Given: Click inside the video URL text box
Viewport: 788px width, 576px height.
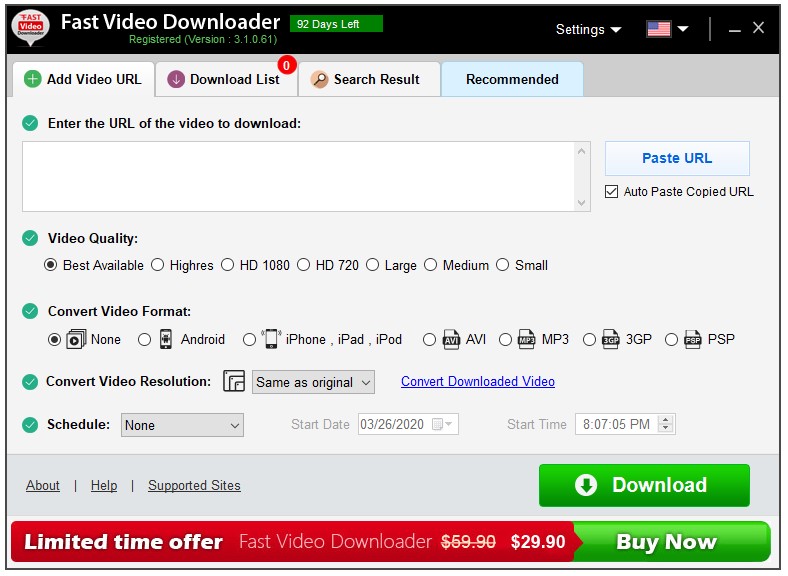Looking at the screenshot, I should pos(299,176).
